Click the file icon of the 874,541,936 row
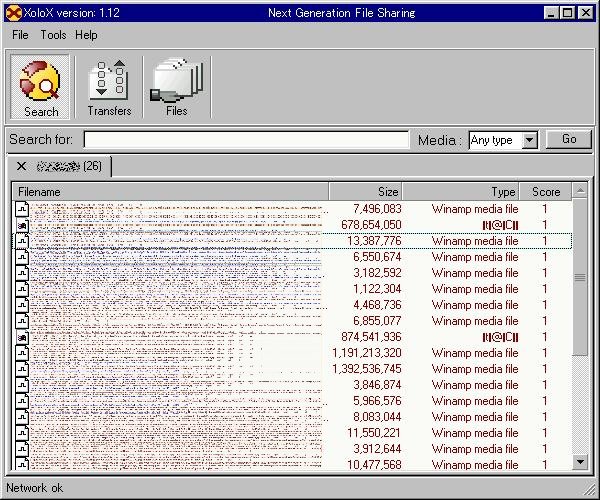600x500 pixels. [22, 337]
